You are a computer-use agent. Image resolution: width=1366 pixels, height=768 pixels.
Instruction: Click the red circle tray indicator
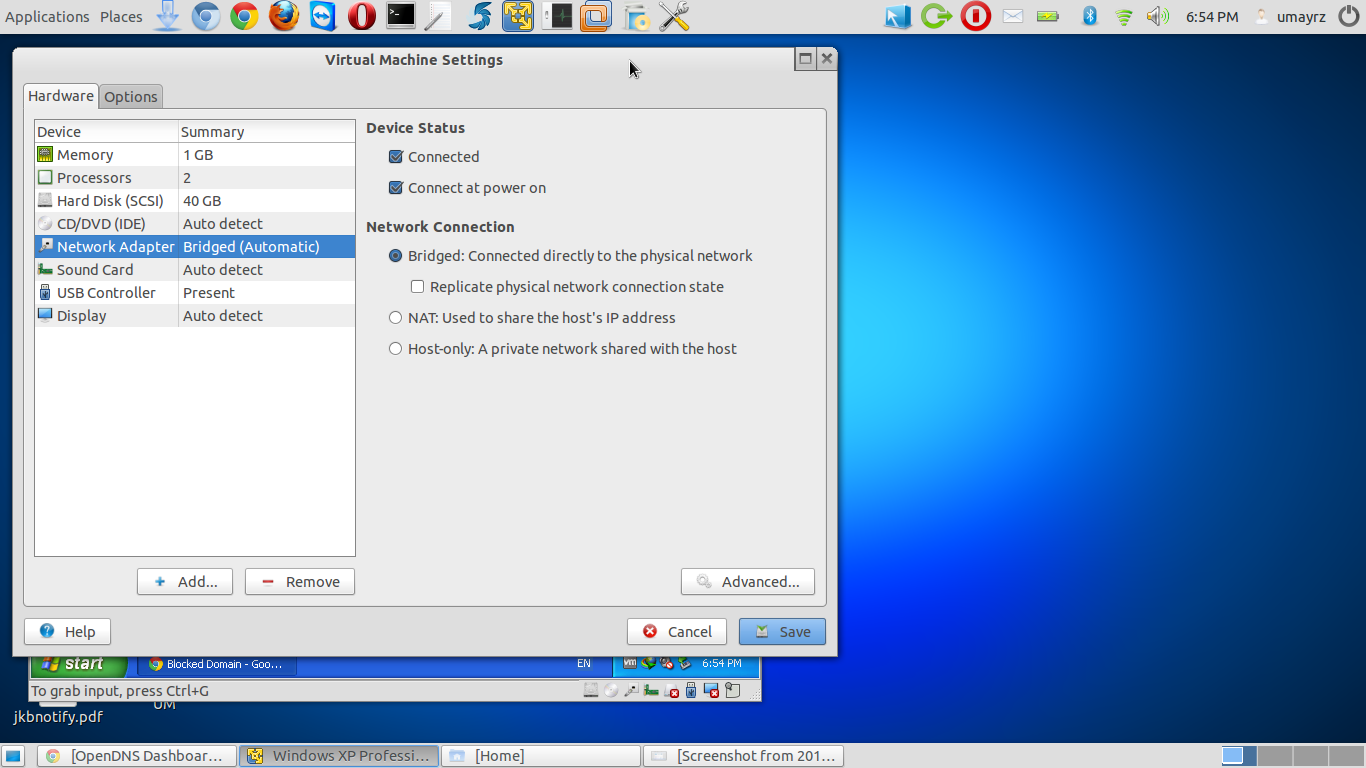(976, 16)
